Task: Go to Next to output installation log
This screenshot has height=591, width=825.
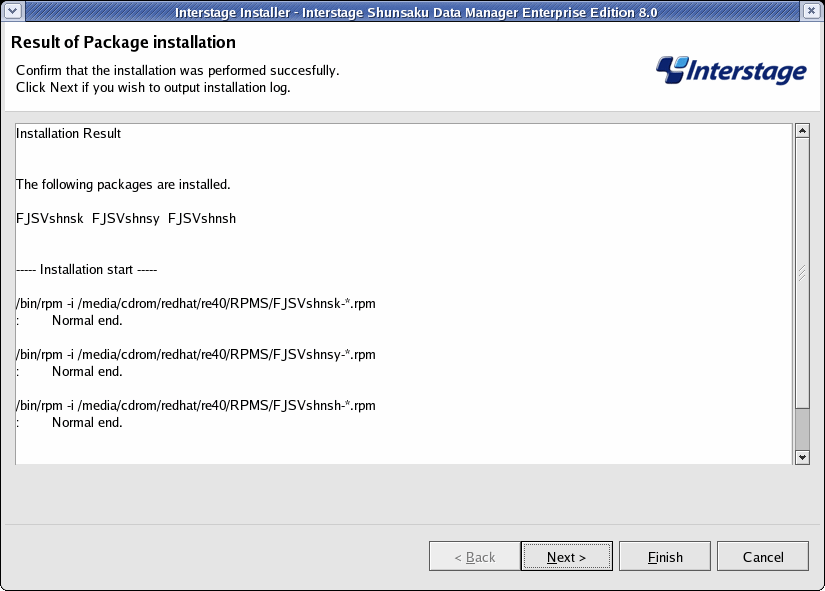Action: (567, 556)
